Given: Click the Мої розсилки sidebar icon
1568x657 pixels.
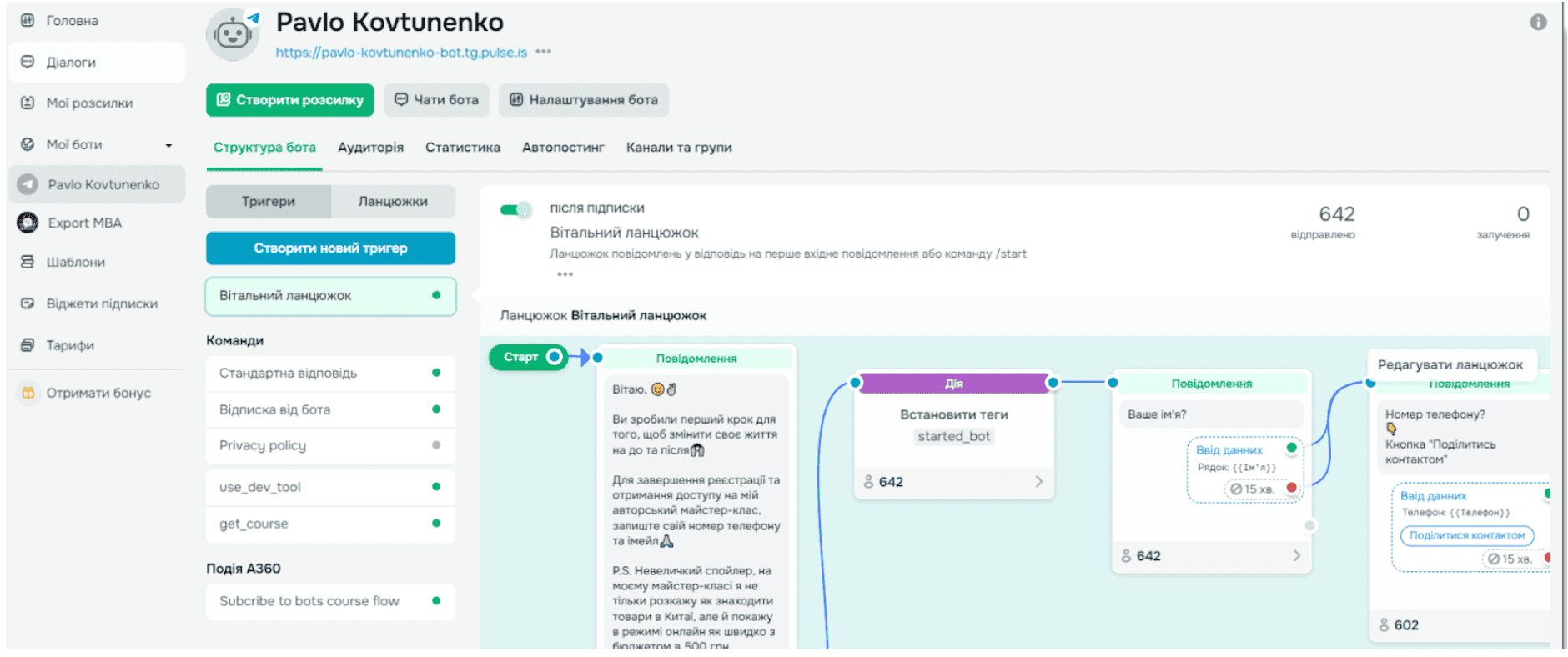Looking at the screenshot, I should pyautogui.click(x=28, y=103).
